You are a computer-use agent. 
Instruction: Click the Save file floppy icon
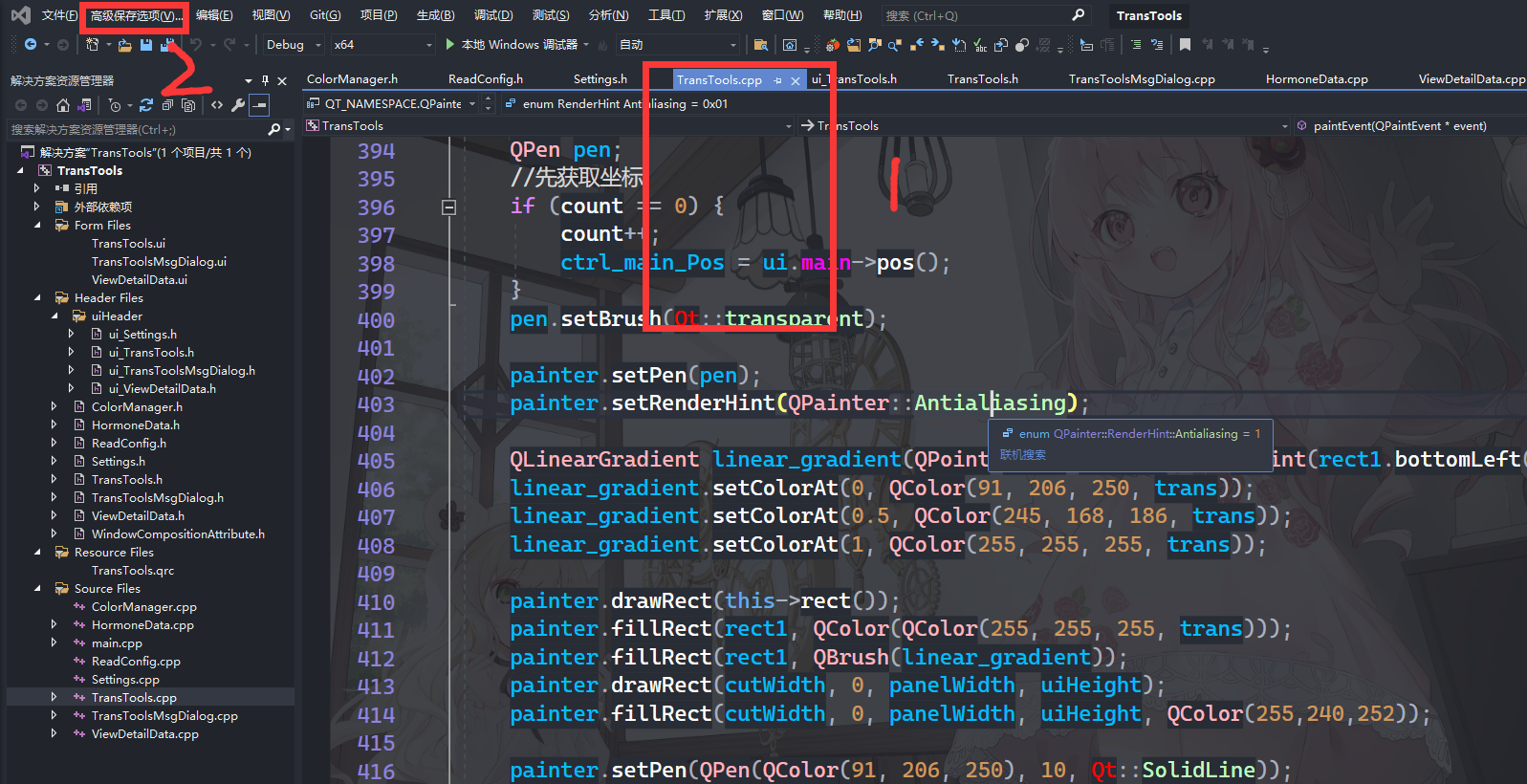[x=145, y=45]
